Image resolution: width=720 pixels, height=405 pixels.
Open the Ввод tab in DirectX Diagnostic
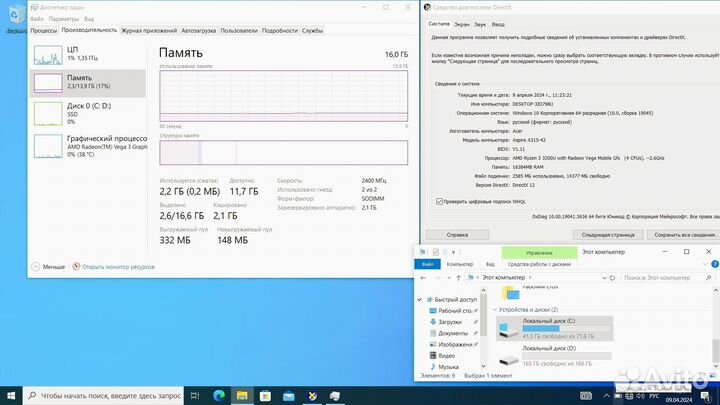point(498,25)
